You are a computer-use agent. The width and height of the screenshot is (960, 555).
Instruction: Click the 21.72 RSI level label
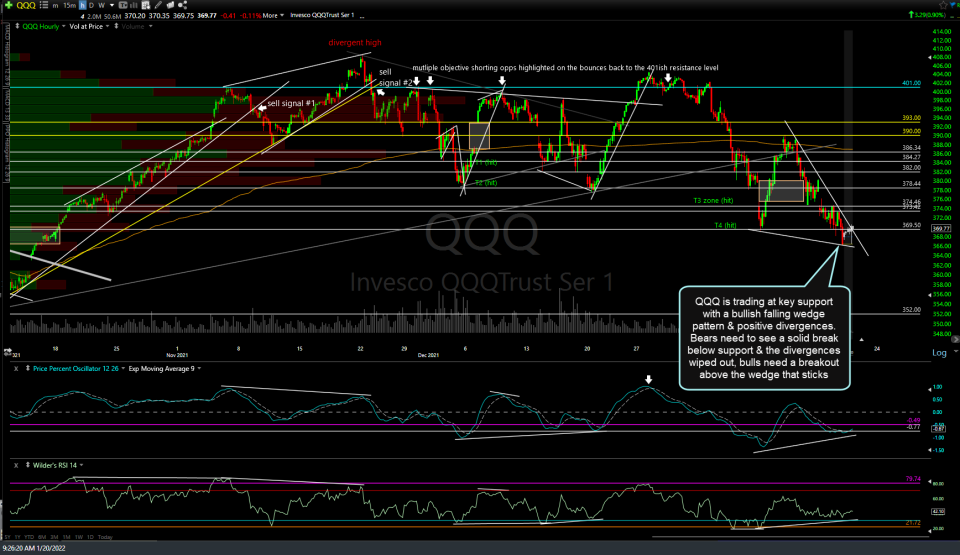(x=913, y=523)
